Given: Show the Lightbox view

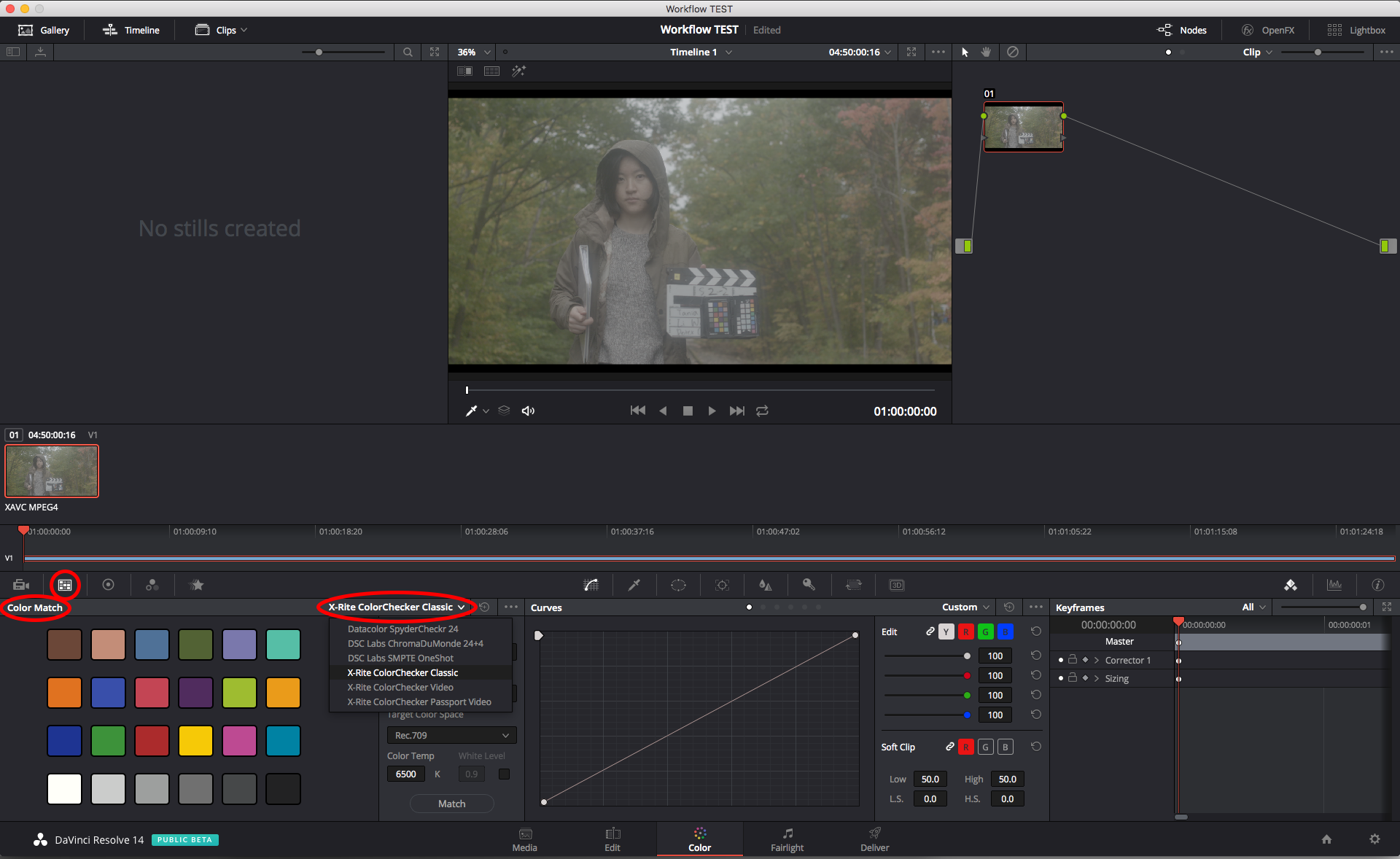Looking at the screenshot, I should pyautogui.click(x=1356, y=30).
